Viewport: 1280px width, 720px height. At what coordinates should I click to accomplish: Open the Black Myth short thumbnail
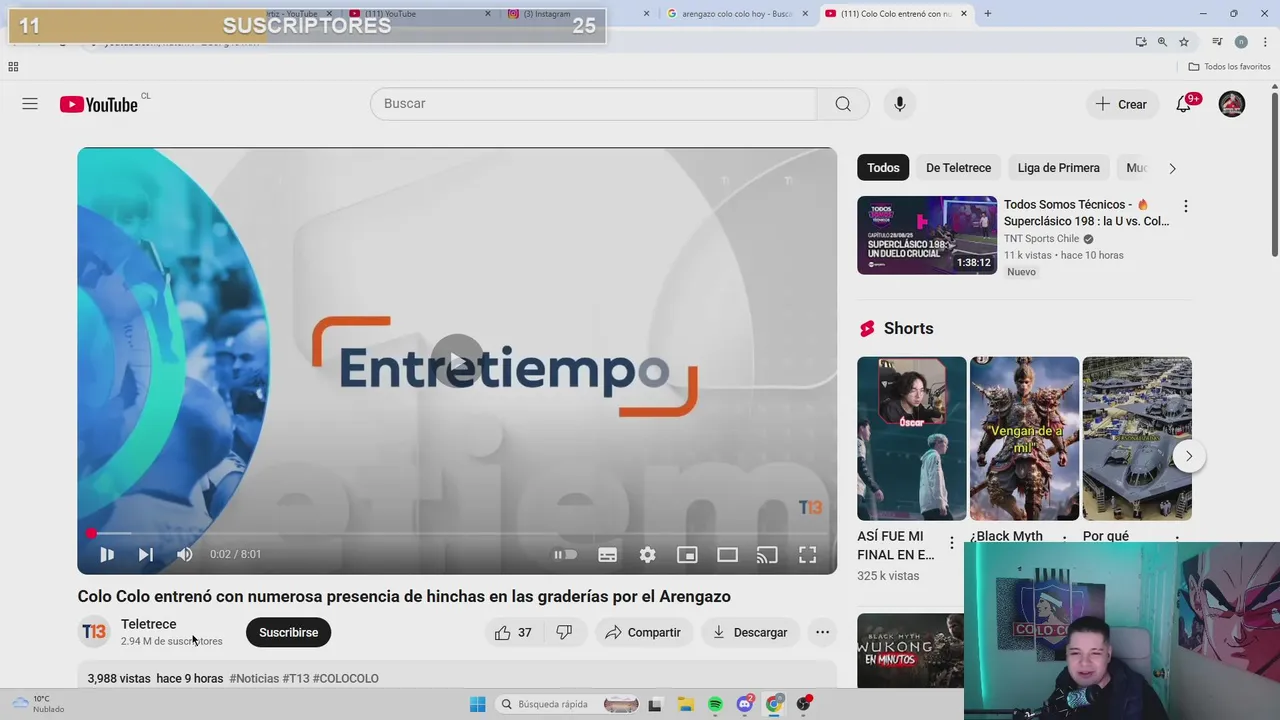(1024, 438)
